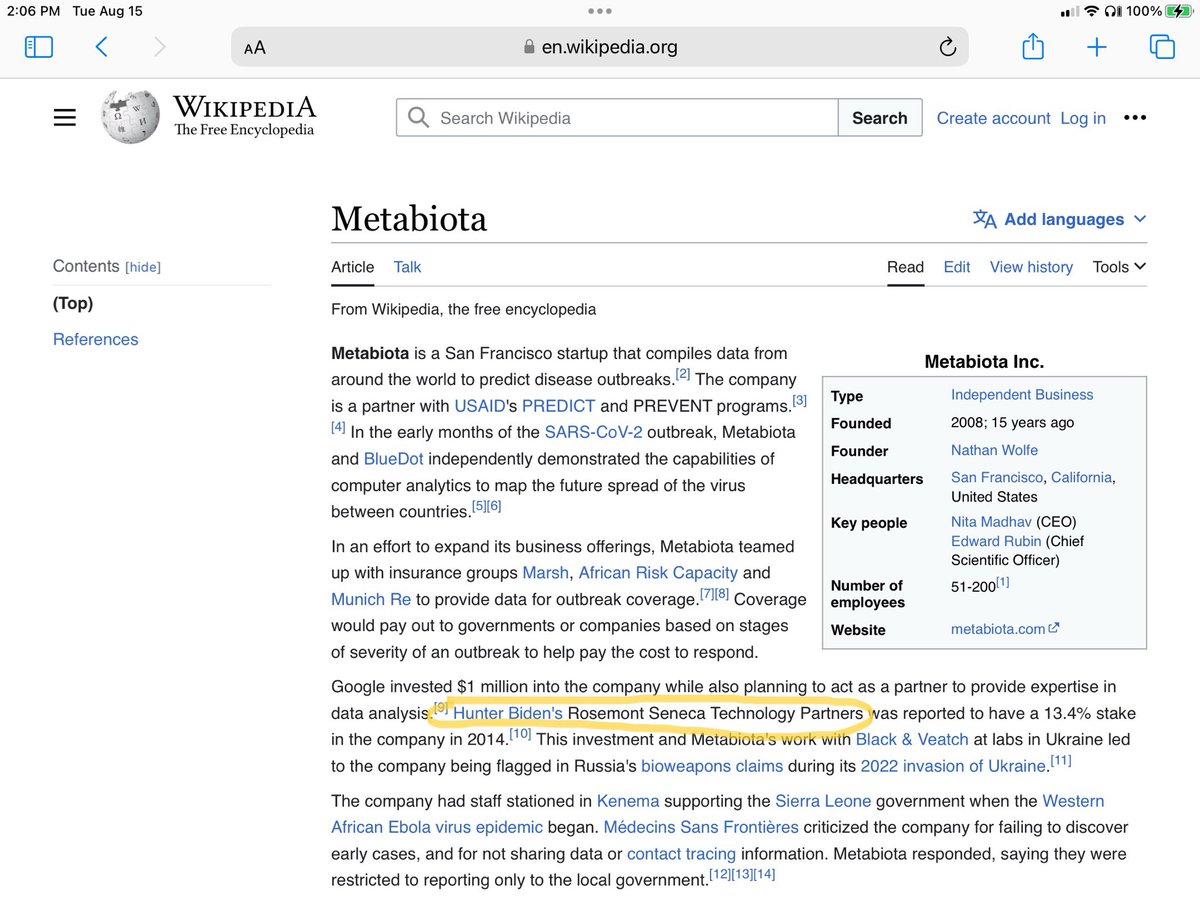Open the Marsh insurance link
Screen dimensions: 1200x900
[546, 573]
